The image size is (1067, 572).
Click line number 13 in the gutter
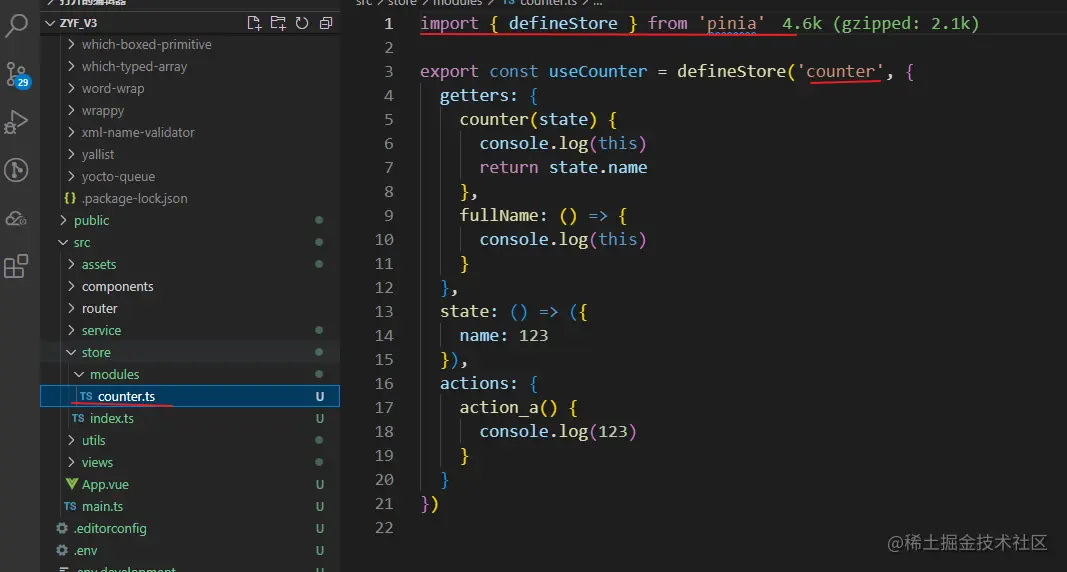384,312
